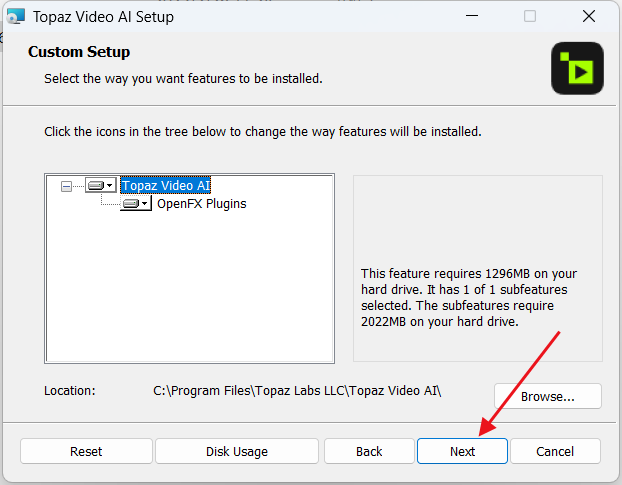Select the Topaz Video AI tree item
This screenshot has width=622, height=485.
click(x=165, y=185)
